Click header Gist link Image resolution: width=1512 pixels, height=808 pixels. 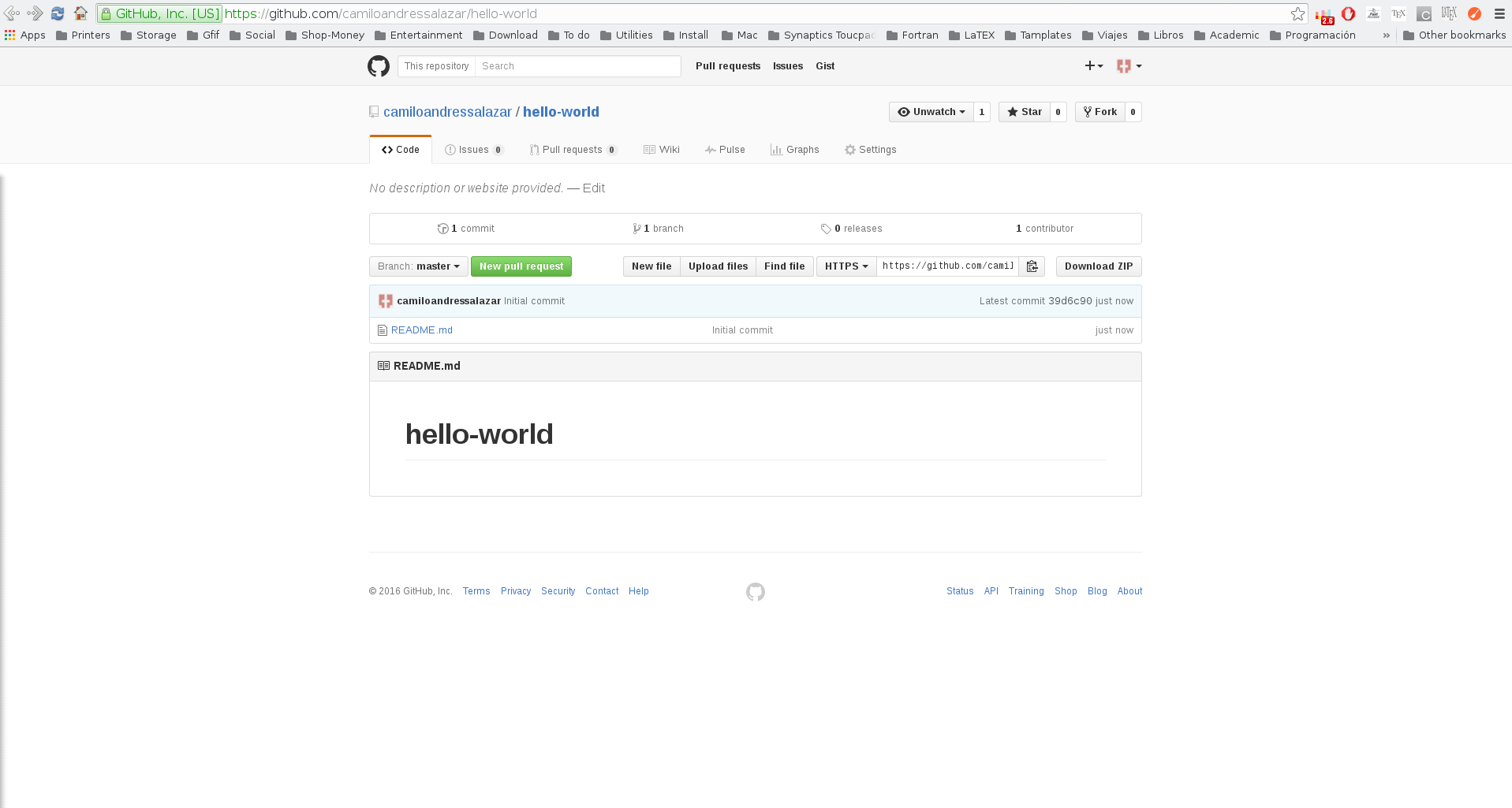[825, 66]
